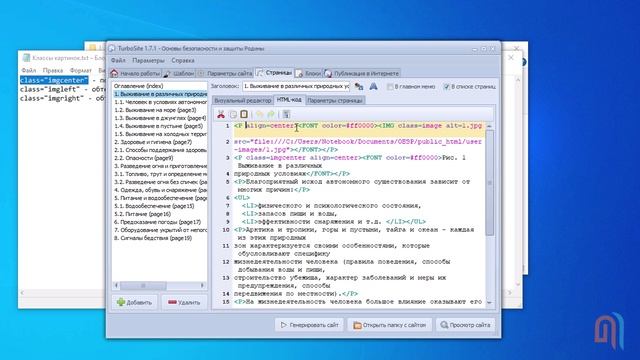Viewport: 640px width, 360px height.
Task: Click the Просмотр сайта button
Action: pyautogui.click(x=465, y=325)
